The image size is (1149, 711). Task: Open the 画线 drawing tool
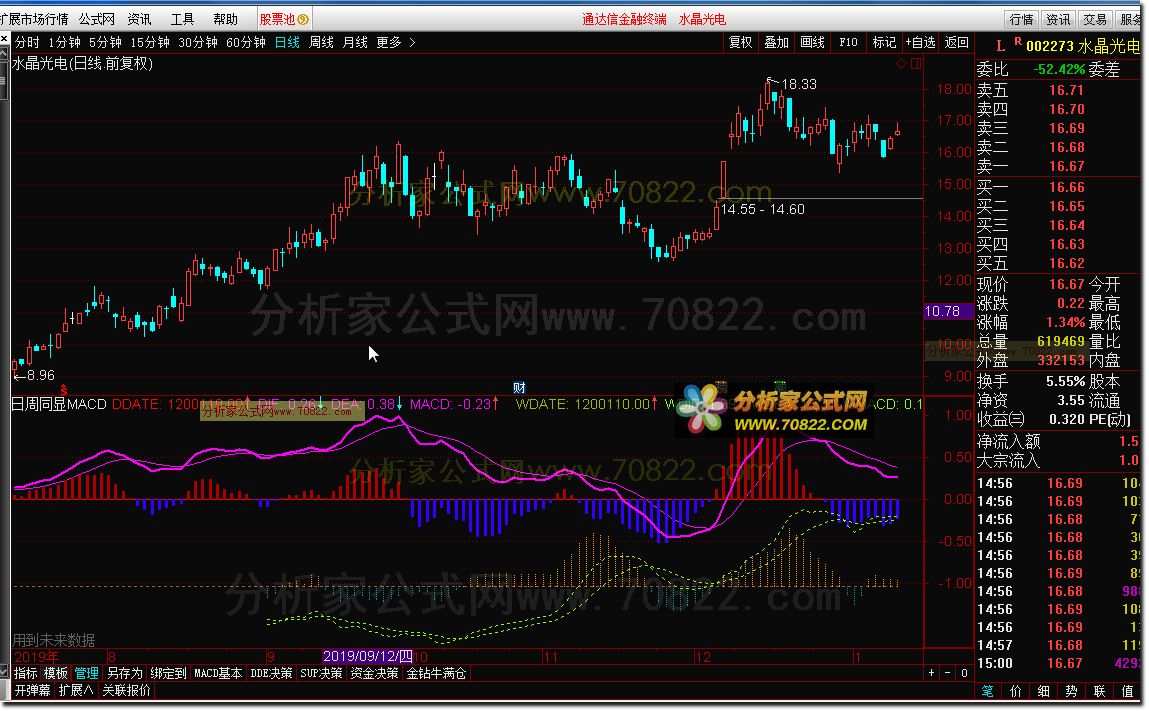pos(812,43)
